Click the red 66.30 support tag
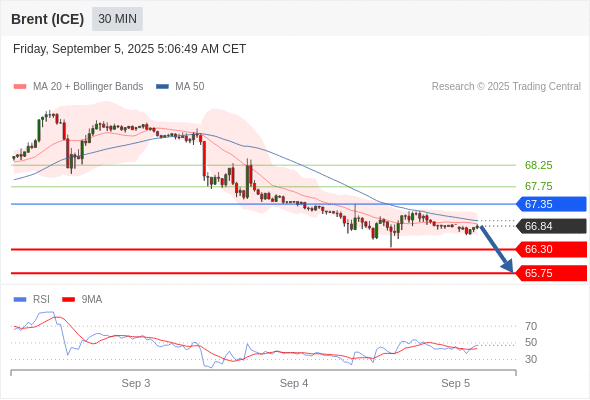This screenshot has height=400, width=590. [x=551, y=249]
